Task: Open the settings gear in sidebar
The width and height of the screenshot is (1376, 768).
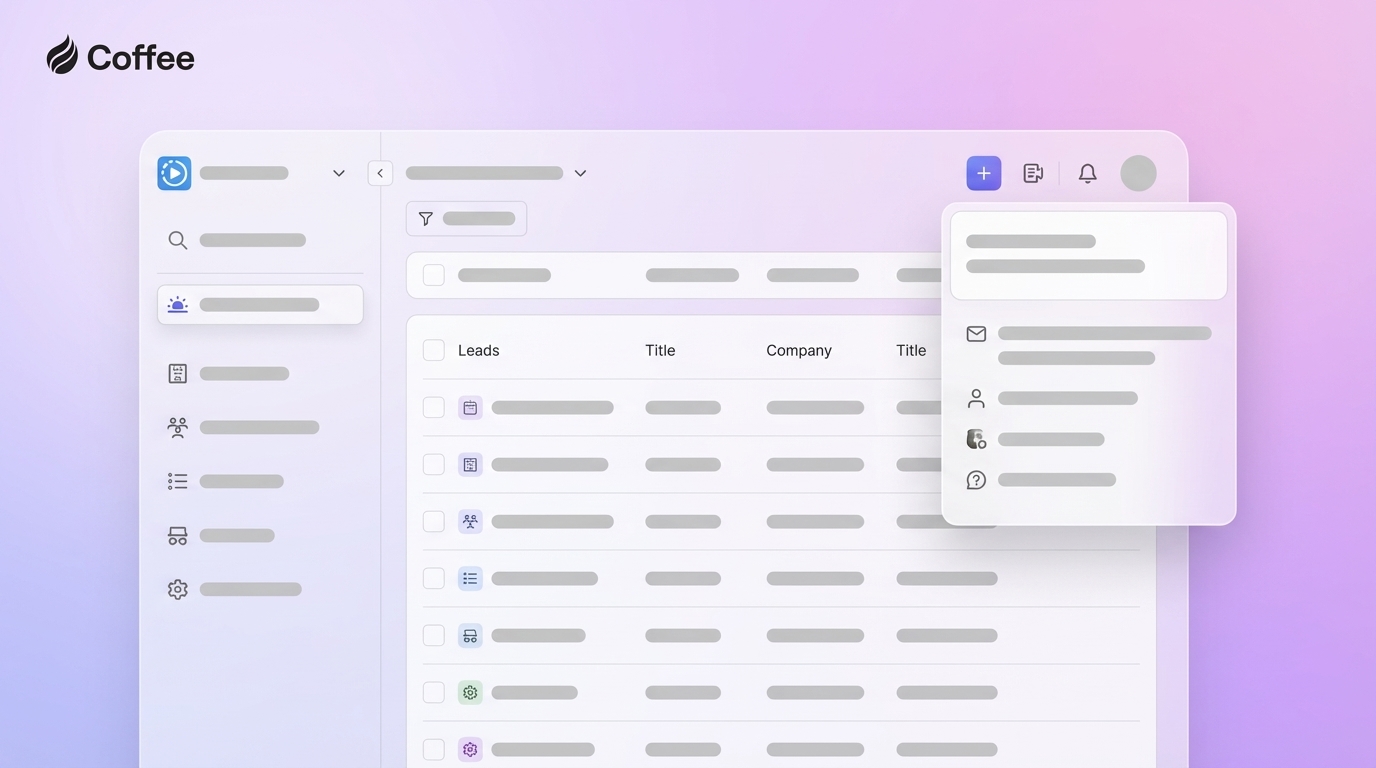Action: click(x=178, y=589)
